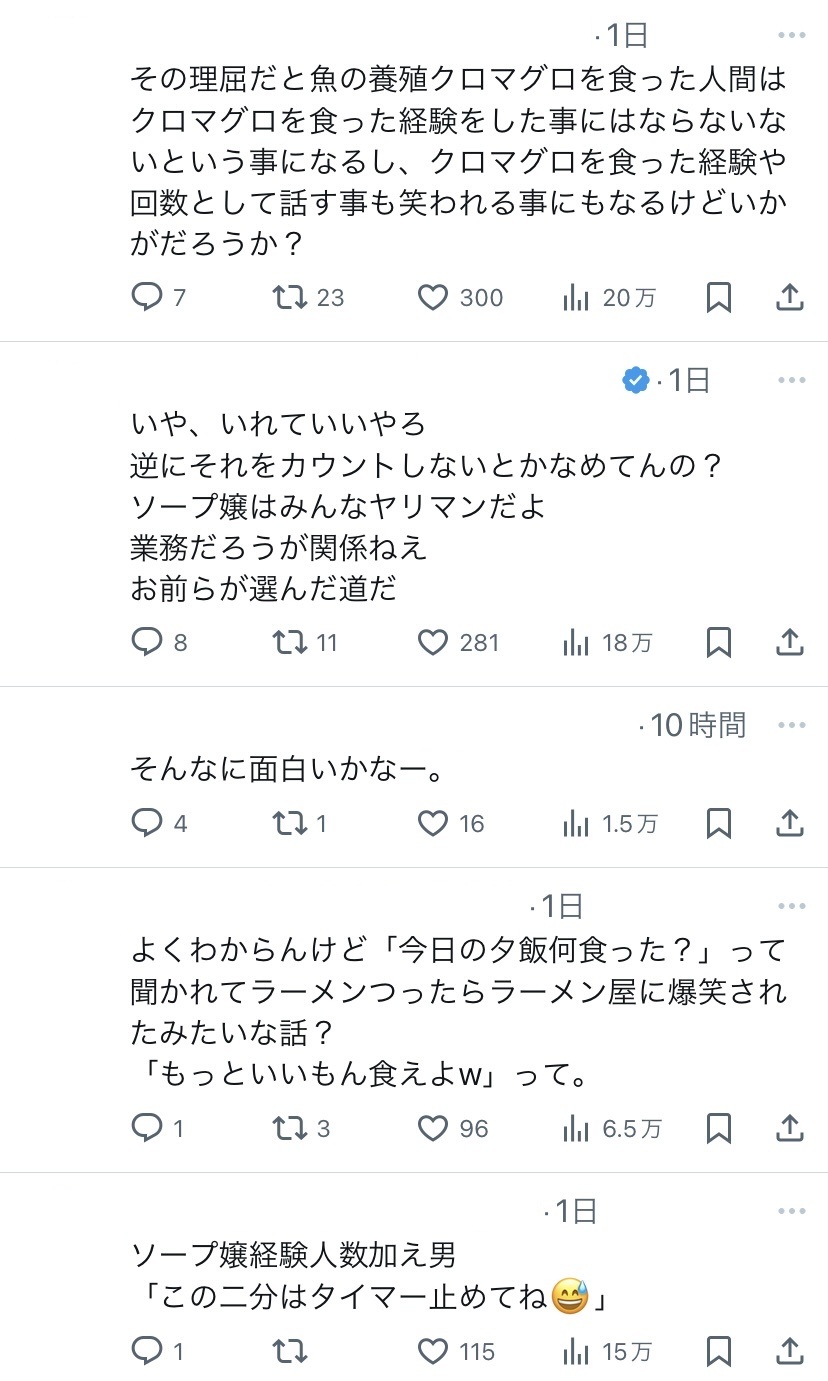This screenshot has height=1381, width=828.
Task: Open more options on the 10時間 tweet
Action: tap(791, 725)
